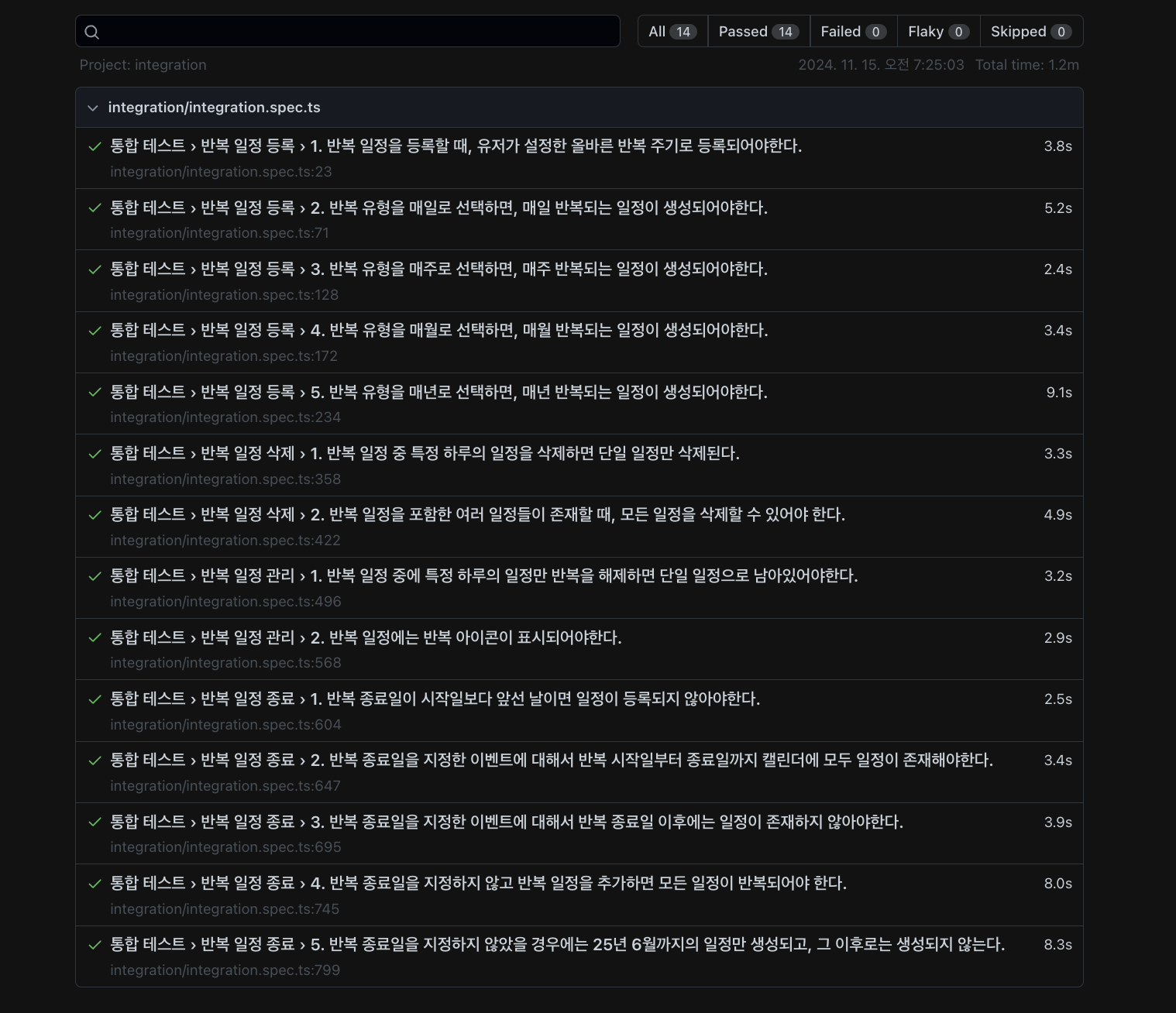Click passed checkmark for test at spec.ts:604
The height and width of the screenshot is (1013, 1176).
(95, 699)
